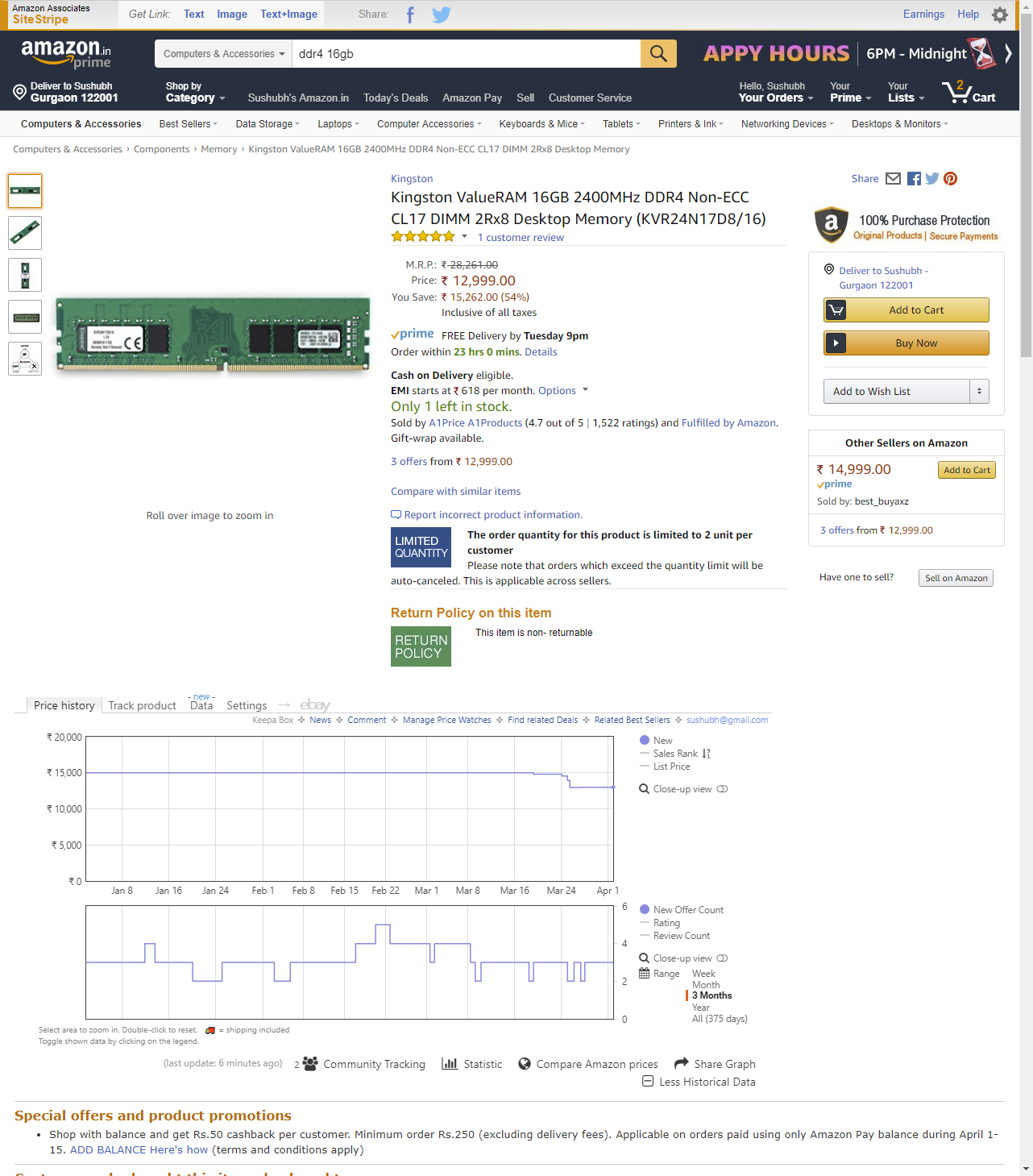The height and width of the screenshot is (1176, 1033).
Task: Advance the Appy Hours banner arrow
Action: click(1008, 54)
